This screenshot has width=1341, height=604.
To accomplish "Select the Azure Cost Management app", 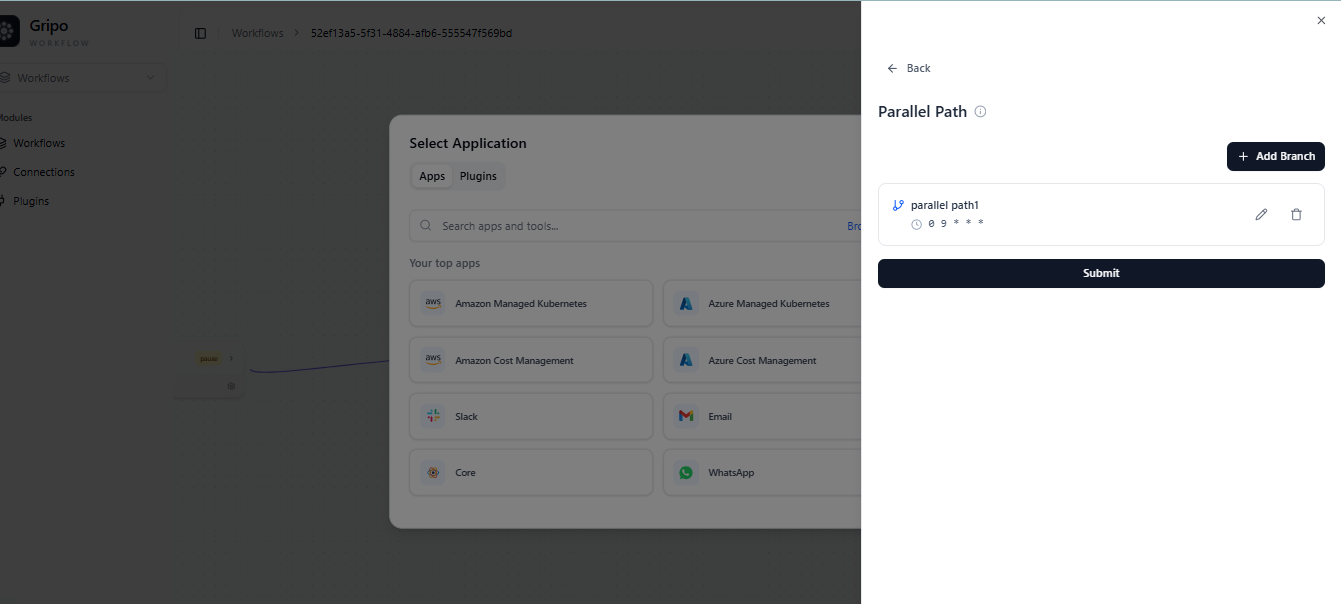I will pyautogui.click(x=762, y=360).
